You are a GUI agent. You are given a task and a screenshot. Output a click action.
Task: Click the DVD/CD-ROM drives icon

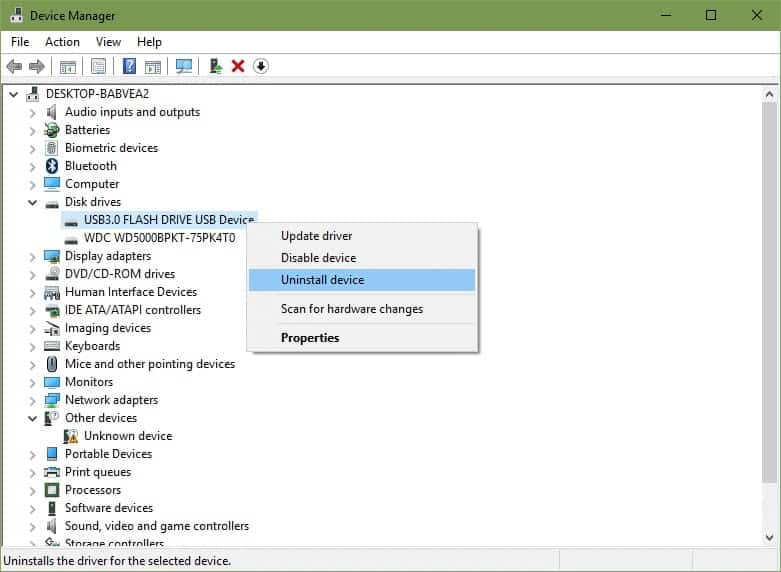click(52, 274)
